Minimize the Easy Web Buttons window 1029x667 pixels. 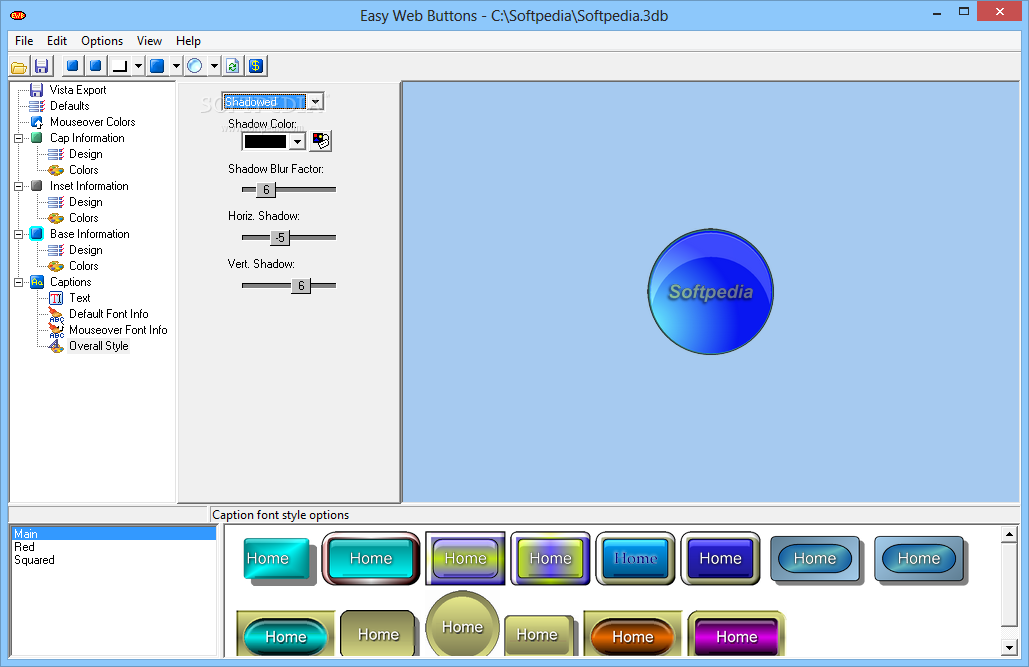point(936,11)
